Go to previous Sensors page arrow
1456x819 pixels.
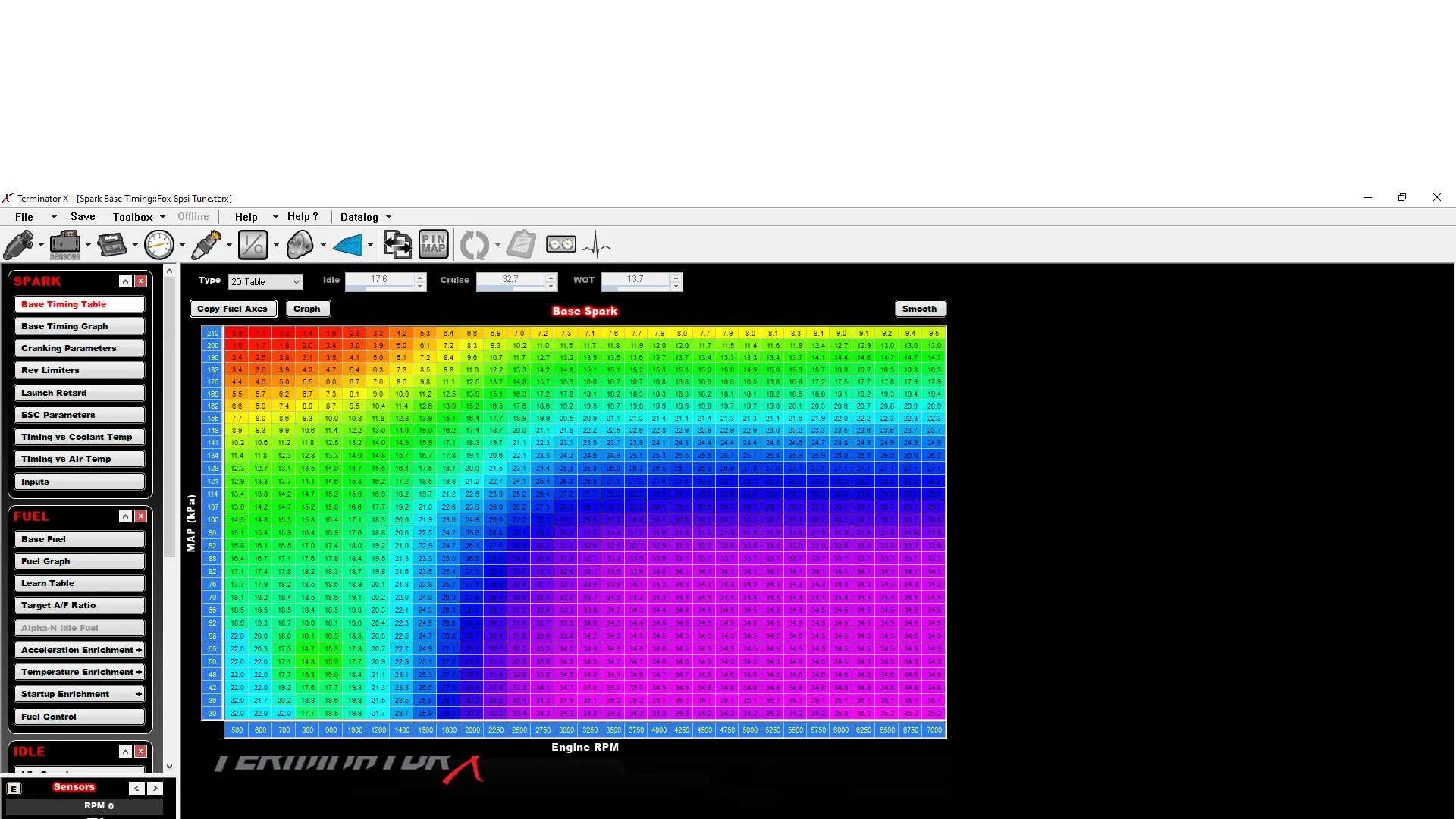point(136,789)
